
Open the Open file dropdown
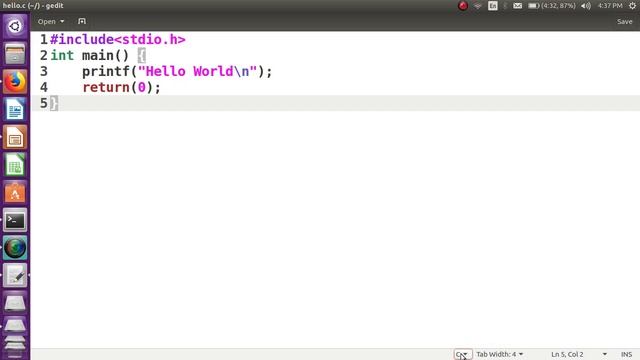[x=51, y=21]
